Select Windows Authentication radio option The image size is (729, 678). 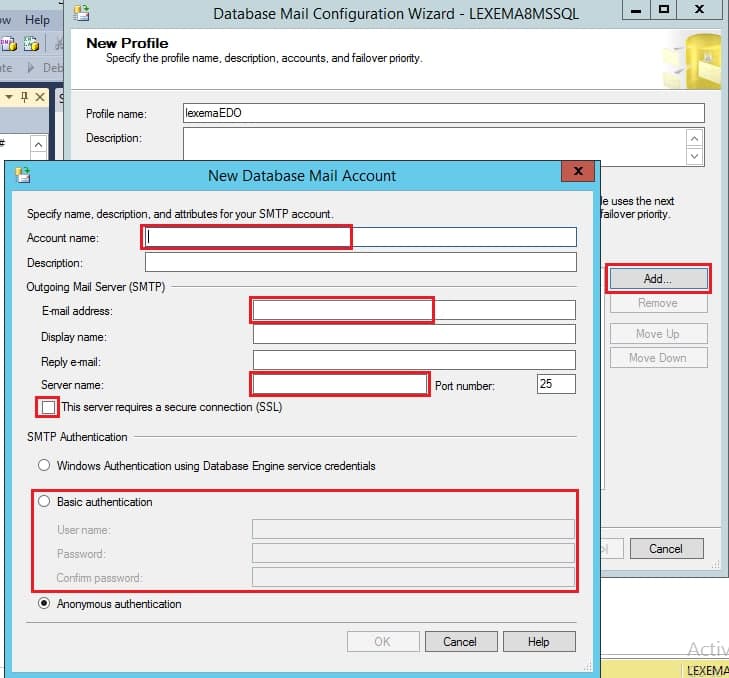pos(44,465)
